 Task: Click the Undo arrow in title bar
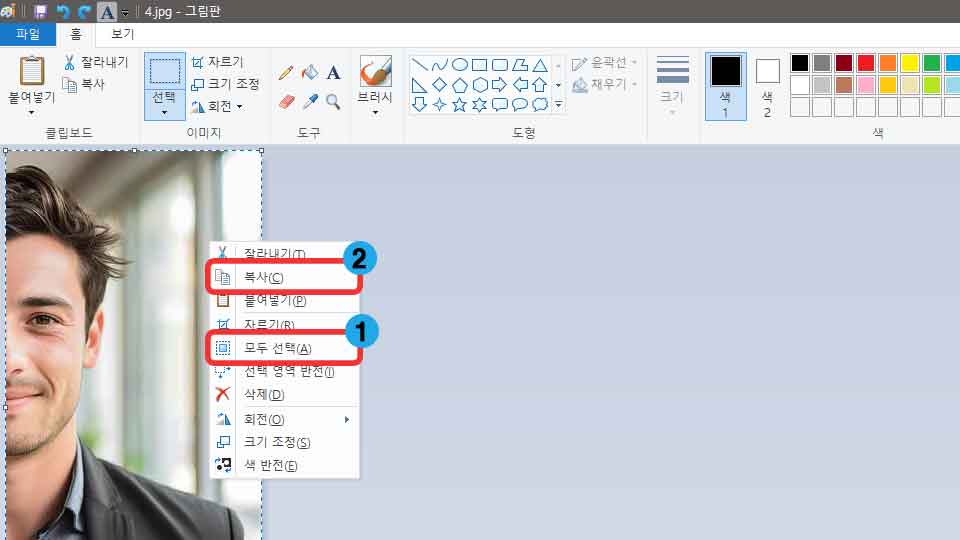[62, 12]
